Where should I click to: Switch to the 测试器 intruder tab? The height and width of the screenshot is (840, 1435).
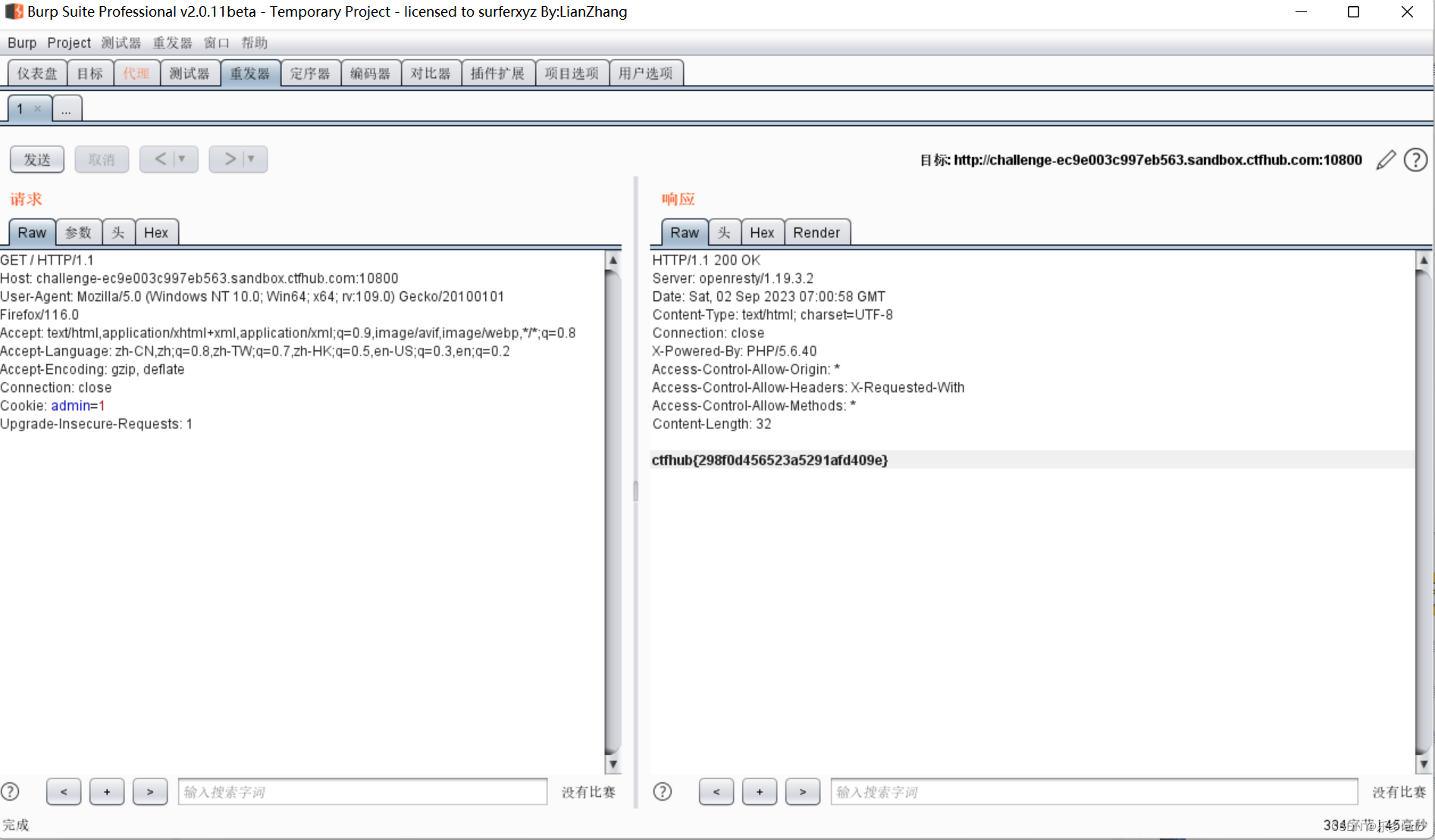click(190, 74)
